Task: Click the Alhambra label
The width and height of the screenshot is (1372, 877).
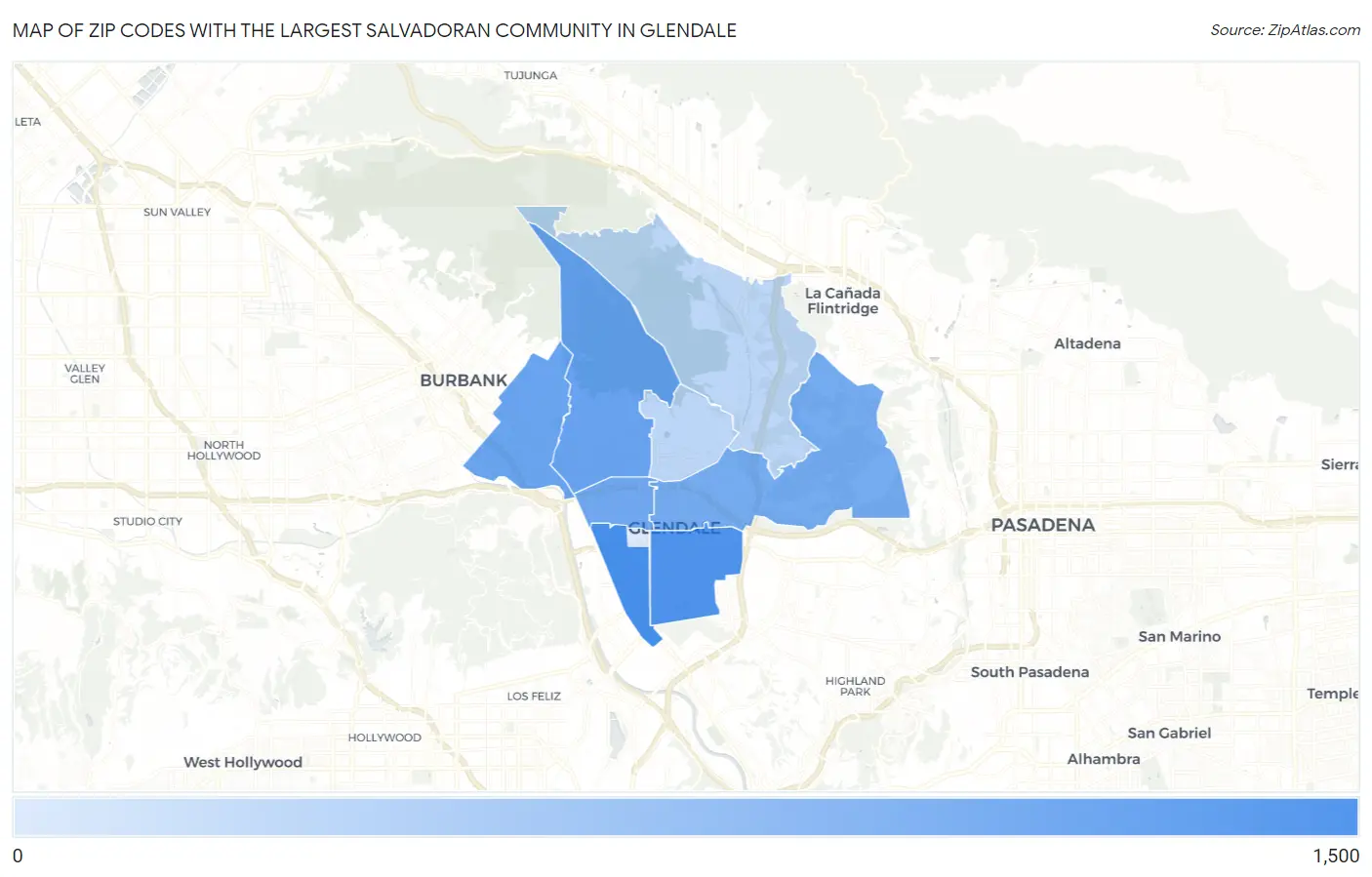Action: [x=1104, y=759]
